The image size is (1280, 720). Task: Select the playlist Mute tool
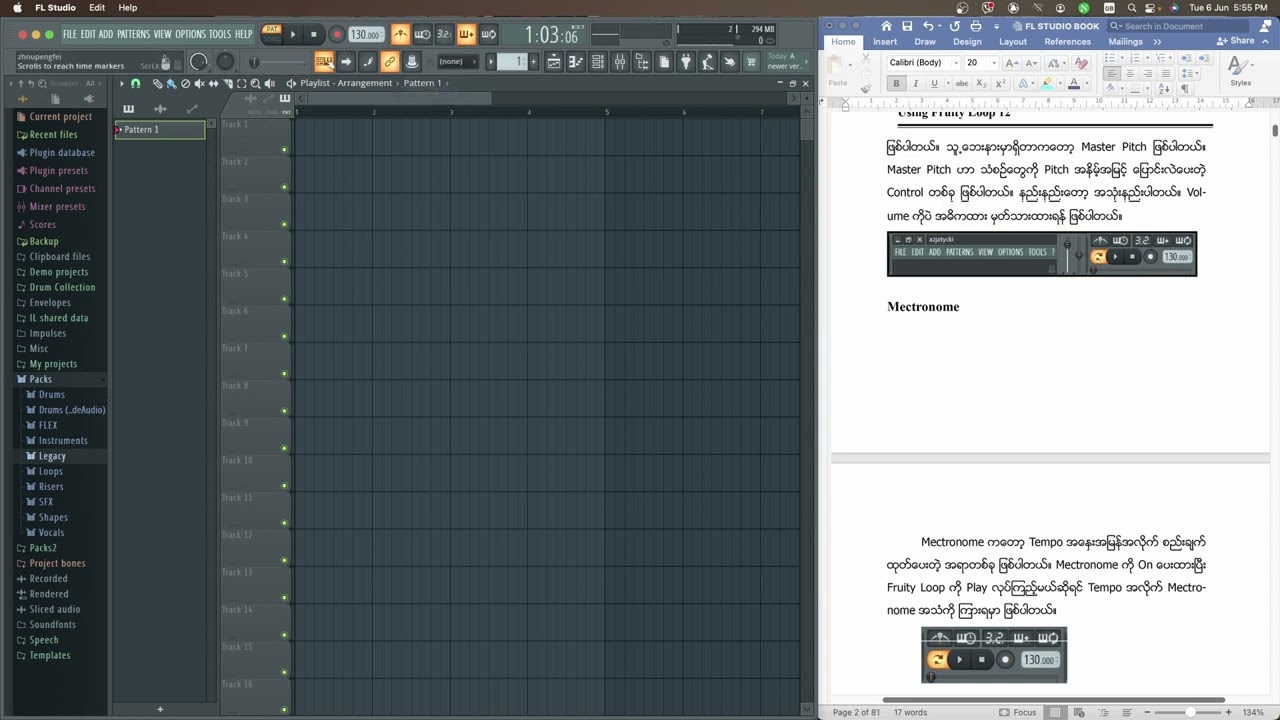[x=199, y=84]
